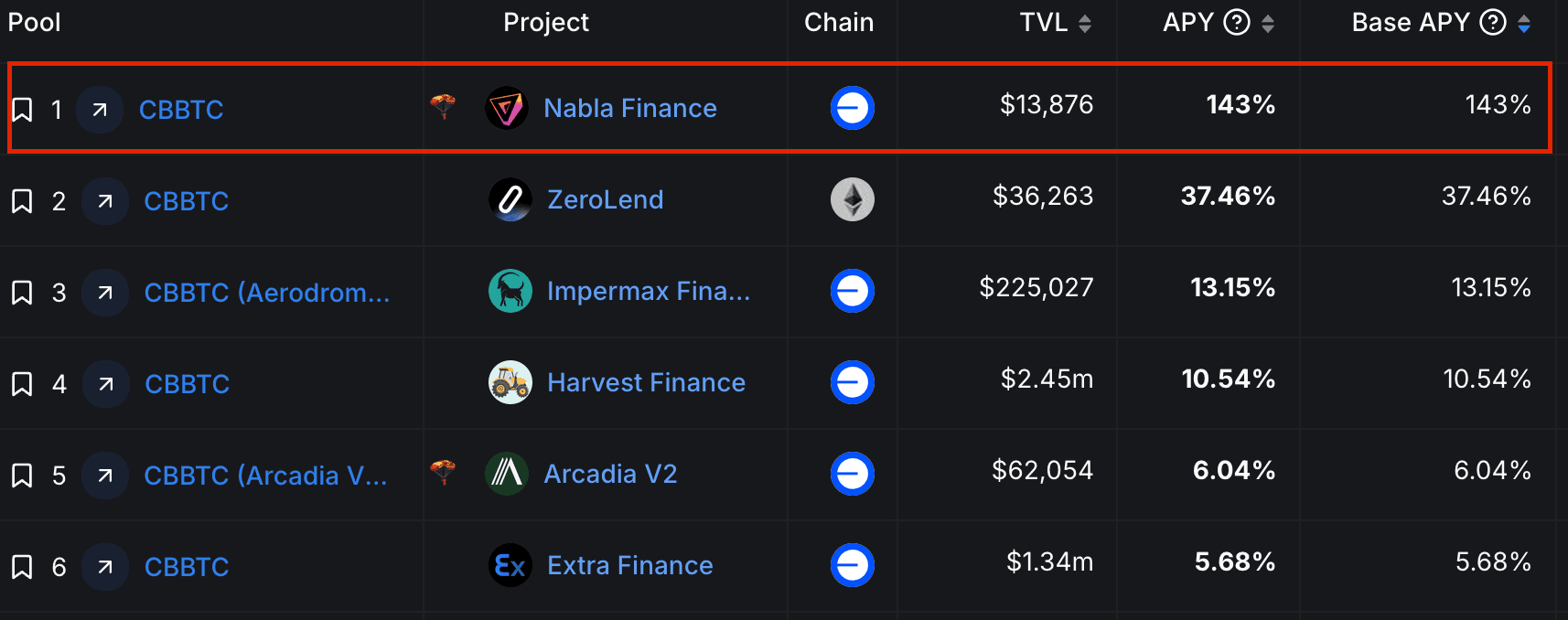Viewport: 1568px width, 620px height.
Task: Sort pools by TVL column arrows
Action: click(1085, 24)
